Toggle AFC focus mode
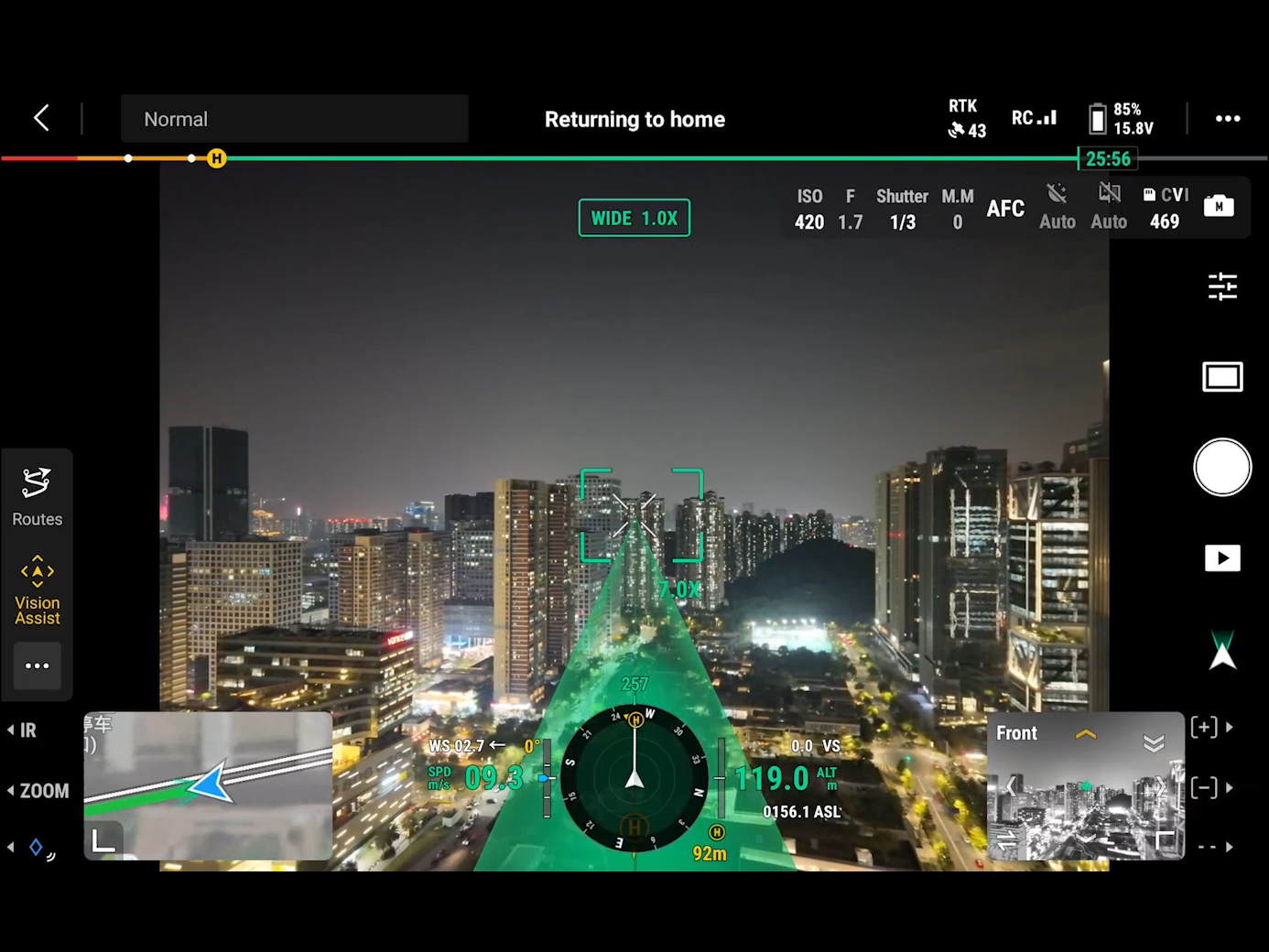Screen dimensions: 1269x952 point(1004,209)
